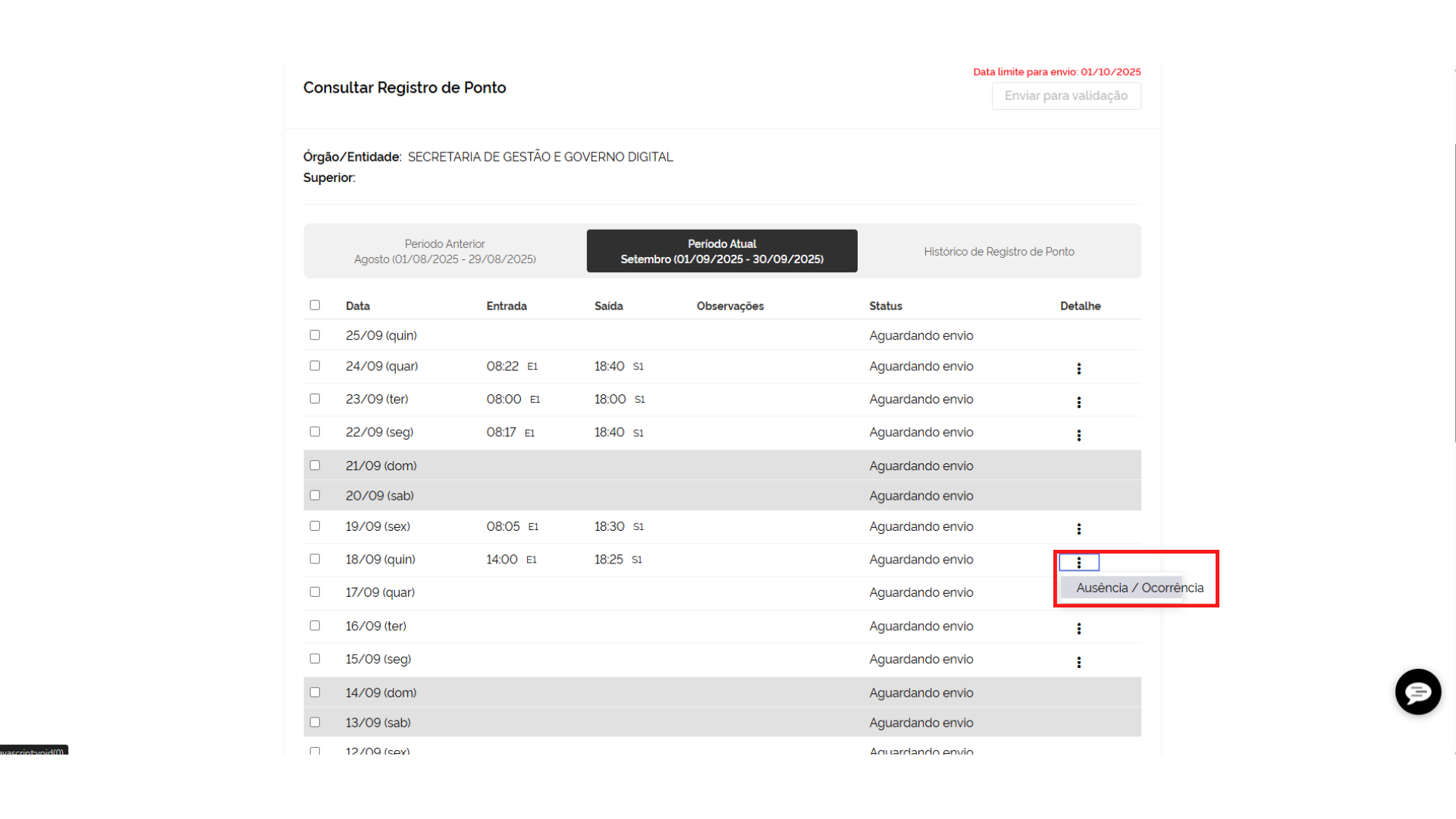Click three-dot icon on 18/09 row
The height and width of the screenshot is (819, 1456).
(x=1078, y=562)
